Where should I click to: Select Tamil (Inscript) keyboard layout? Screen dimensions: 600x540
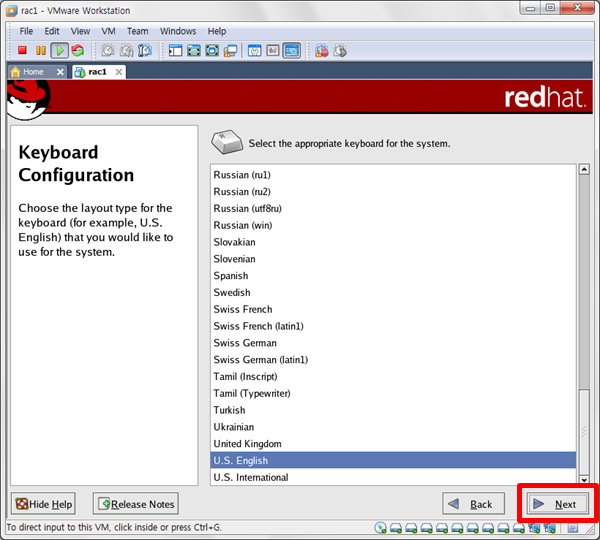(x=393, y=377)
